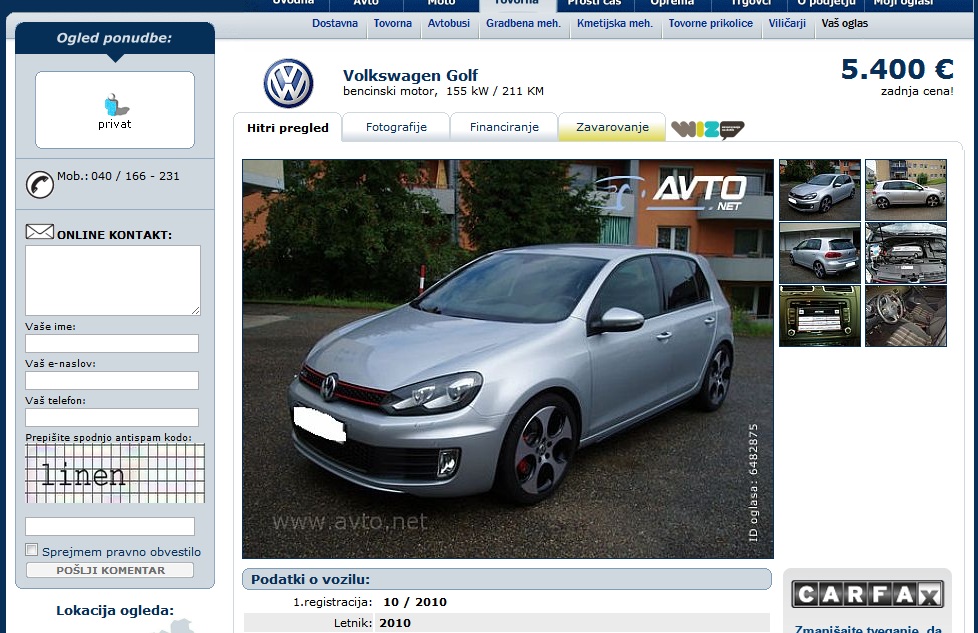Click the privat seller icon

point(116,105)
